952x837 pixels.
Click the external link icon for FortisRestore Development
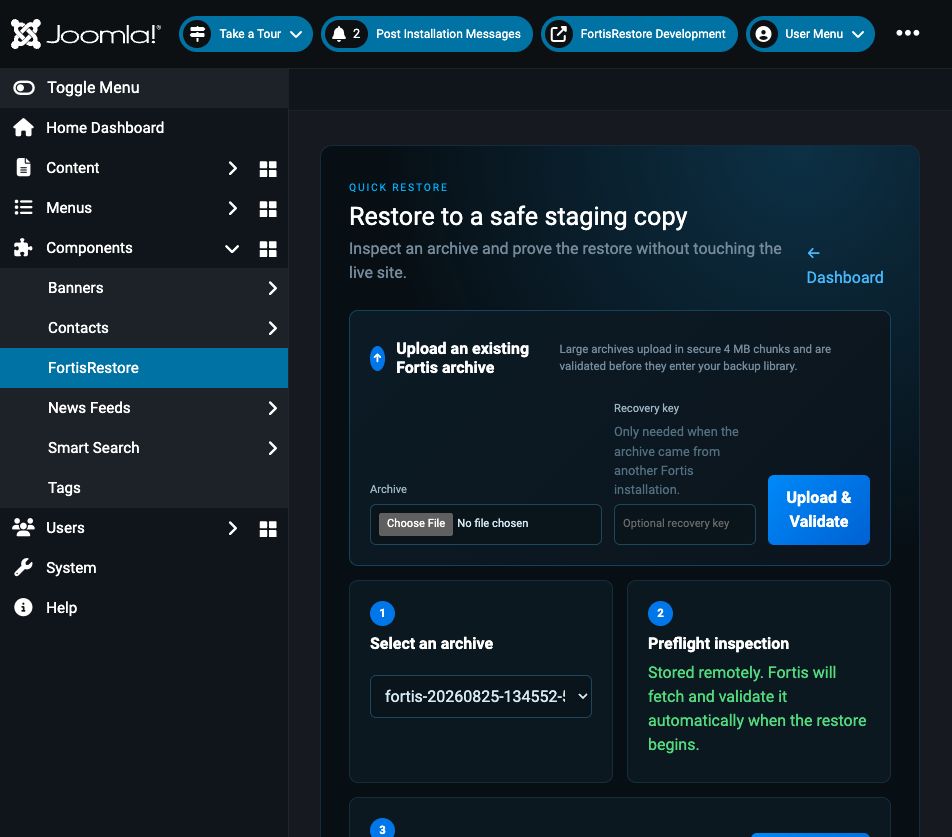click(559, 34)
